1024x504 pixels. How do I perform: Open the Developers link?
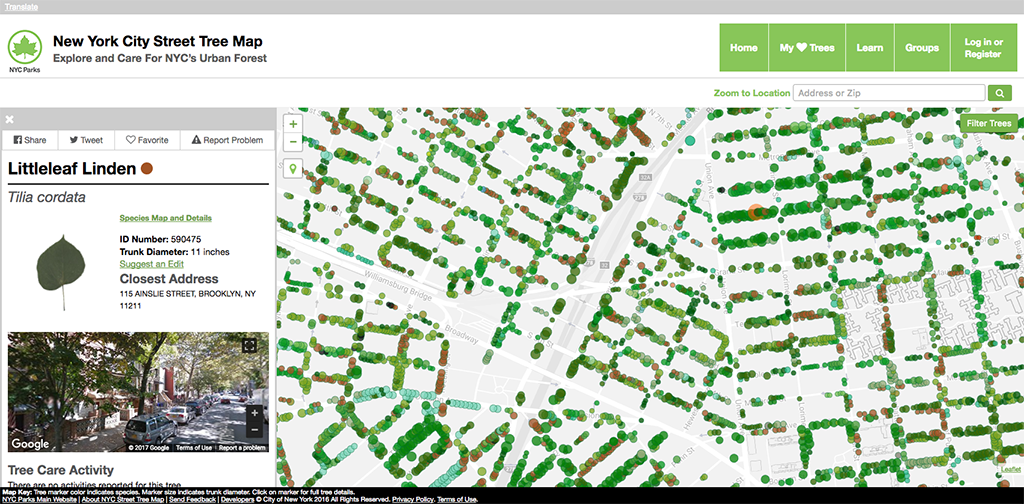coord(238,499)
